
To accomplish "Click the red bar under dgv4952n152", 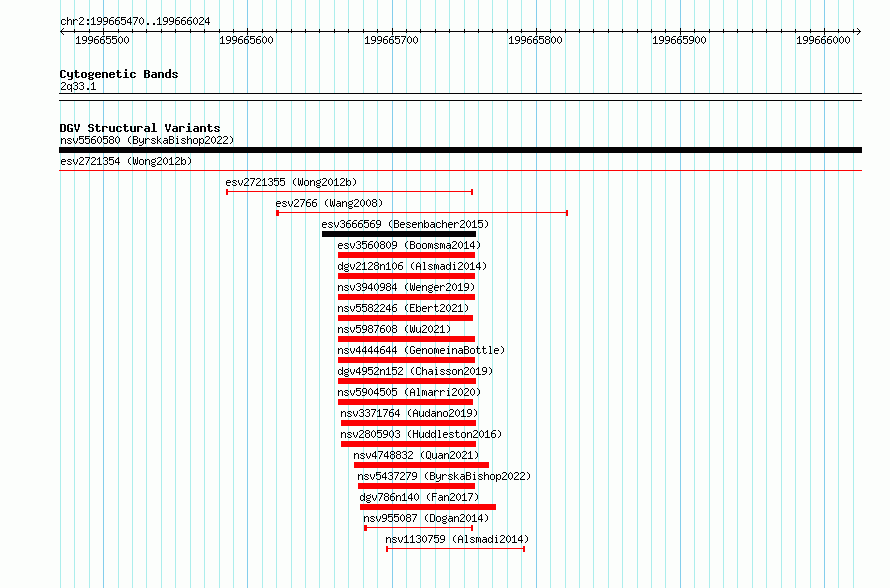I will tap(407, 381).
